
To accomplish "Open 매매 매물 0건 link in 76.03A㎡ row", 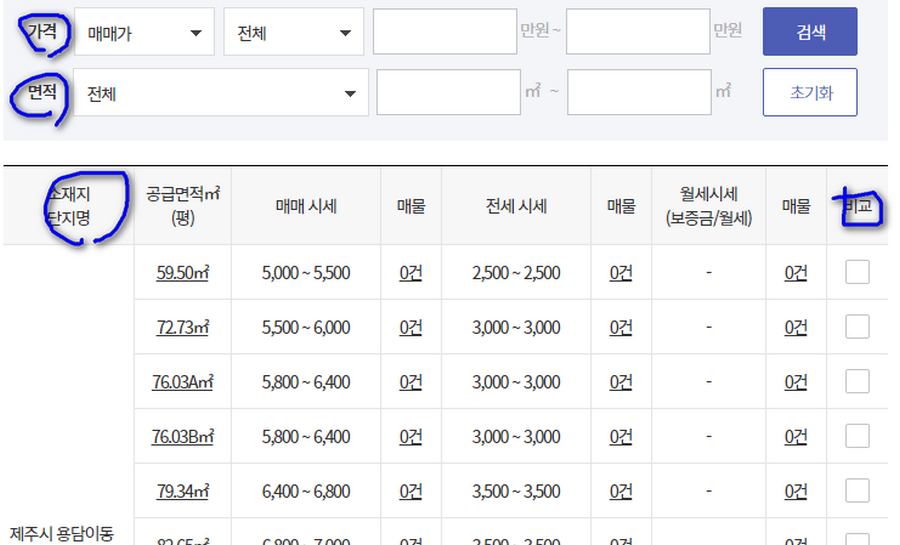I will [x=410, y=382].
